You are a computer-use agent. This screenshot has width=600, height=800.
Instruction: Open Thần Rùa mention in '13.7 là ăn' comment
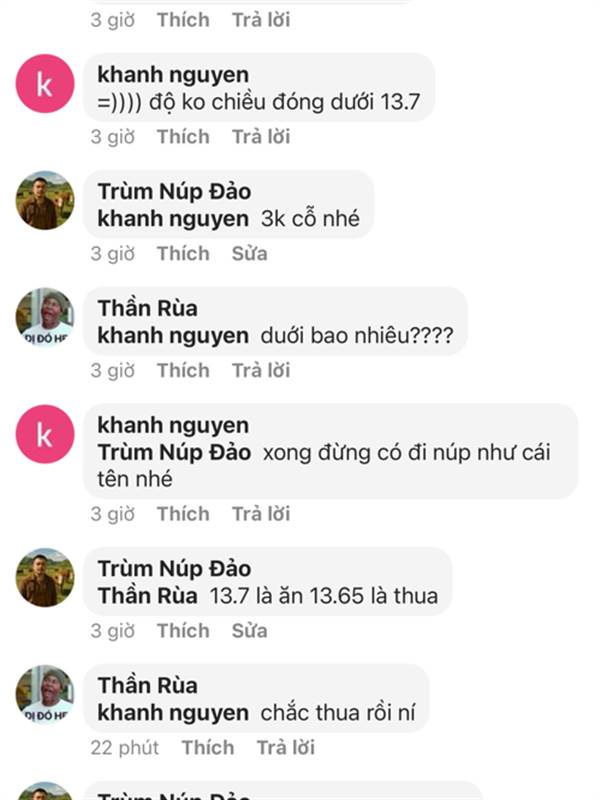tap(147, 597)
